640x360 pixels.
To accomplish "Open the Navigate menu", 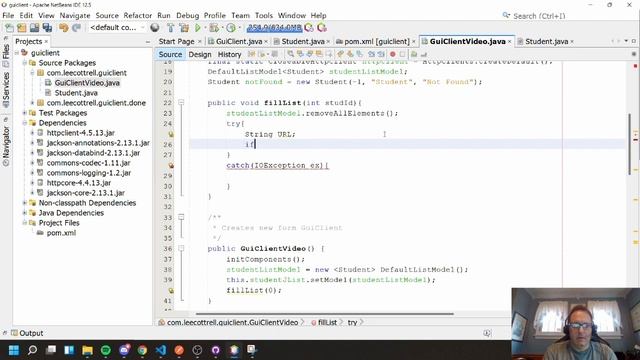I will coord(75,16).
